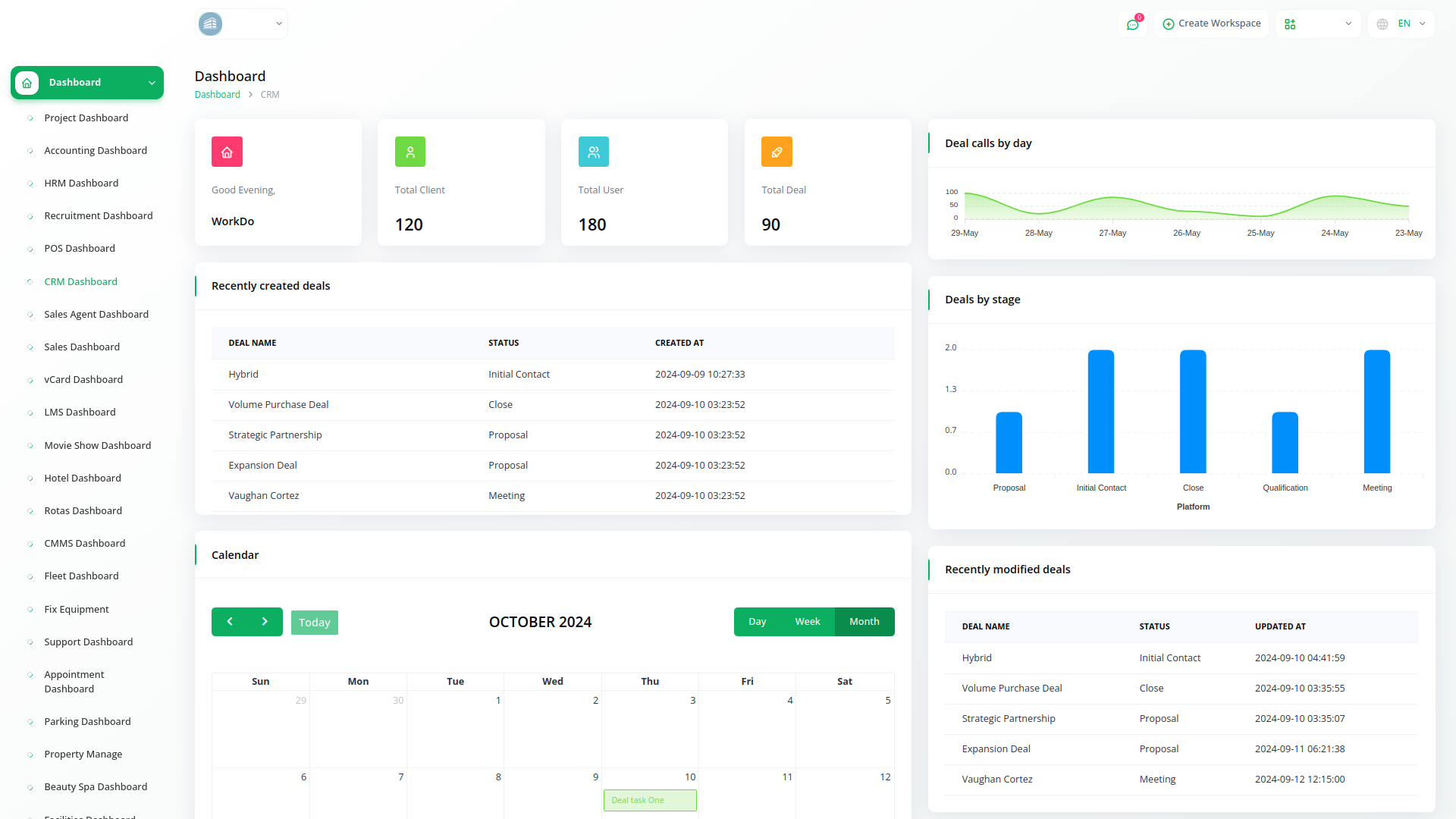Open the CRM Dashboard menu item
Image resolution: width=1456 pixels, height=819 pixels.
pos(80,281)
